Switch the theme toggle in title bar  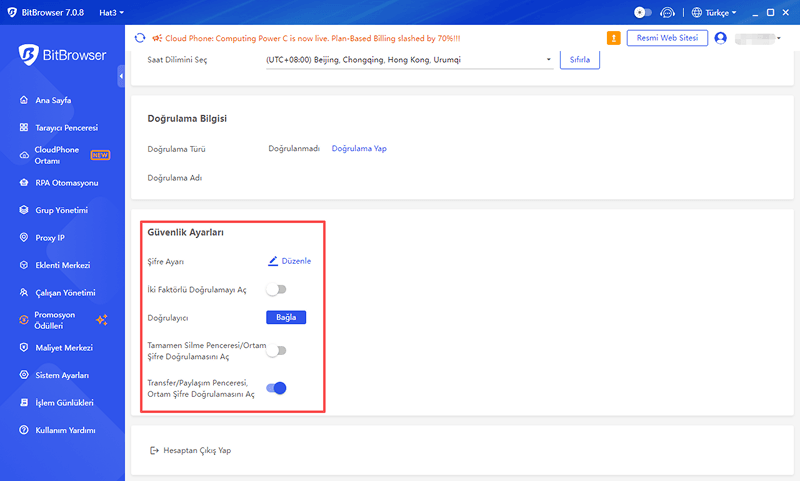[x=643, y=12]
